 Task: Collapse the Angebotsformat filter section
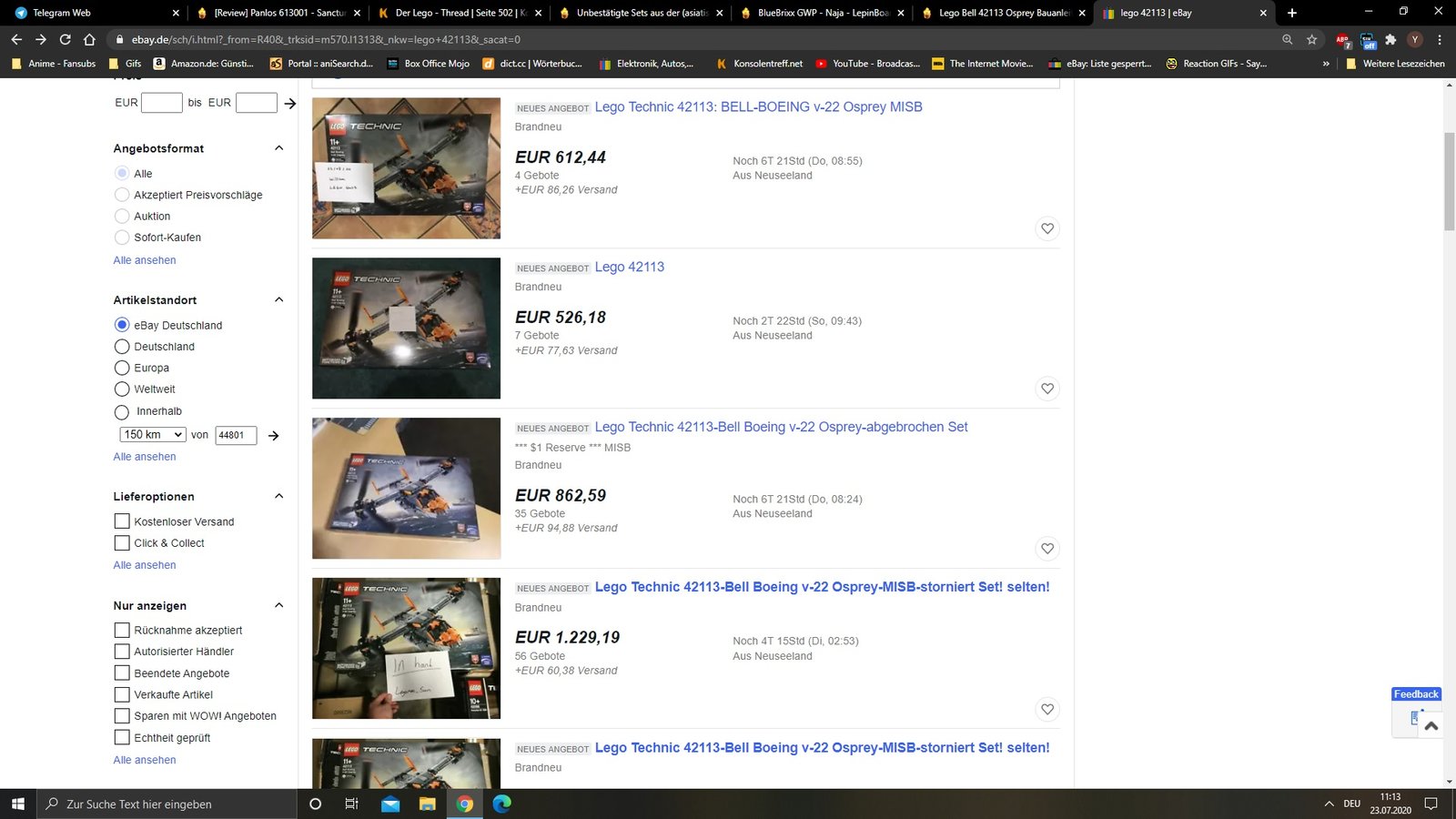(279, 148)
